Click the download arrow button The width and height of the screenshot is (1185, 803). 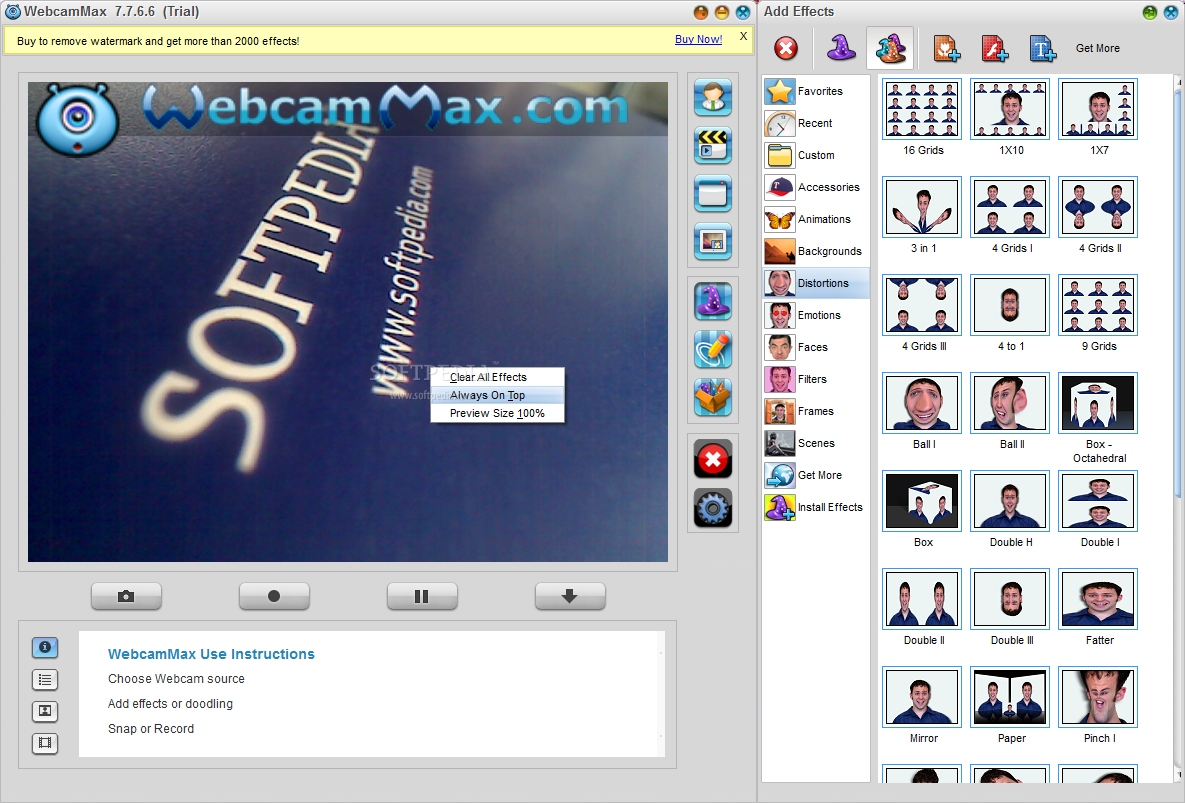(x=570, y=596)
